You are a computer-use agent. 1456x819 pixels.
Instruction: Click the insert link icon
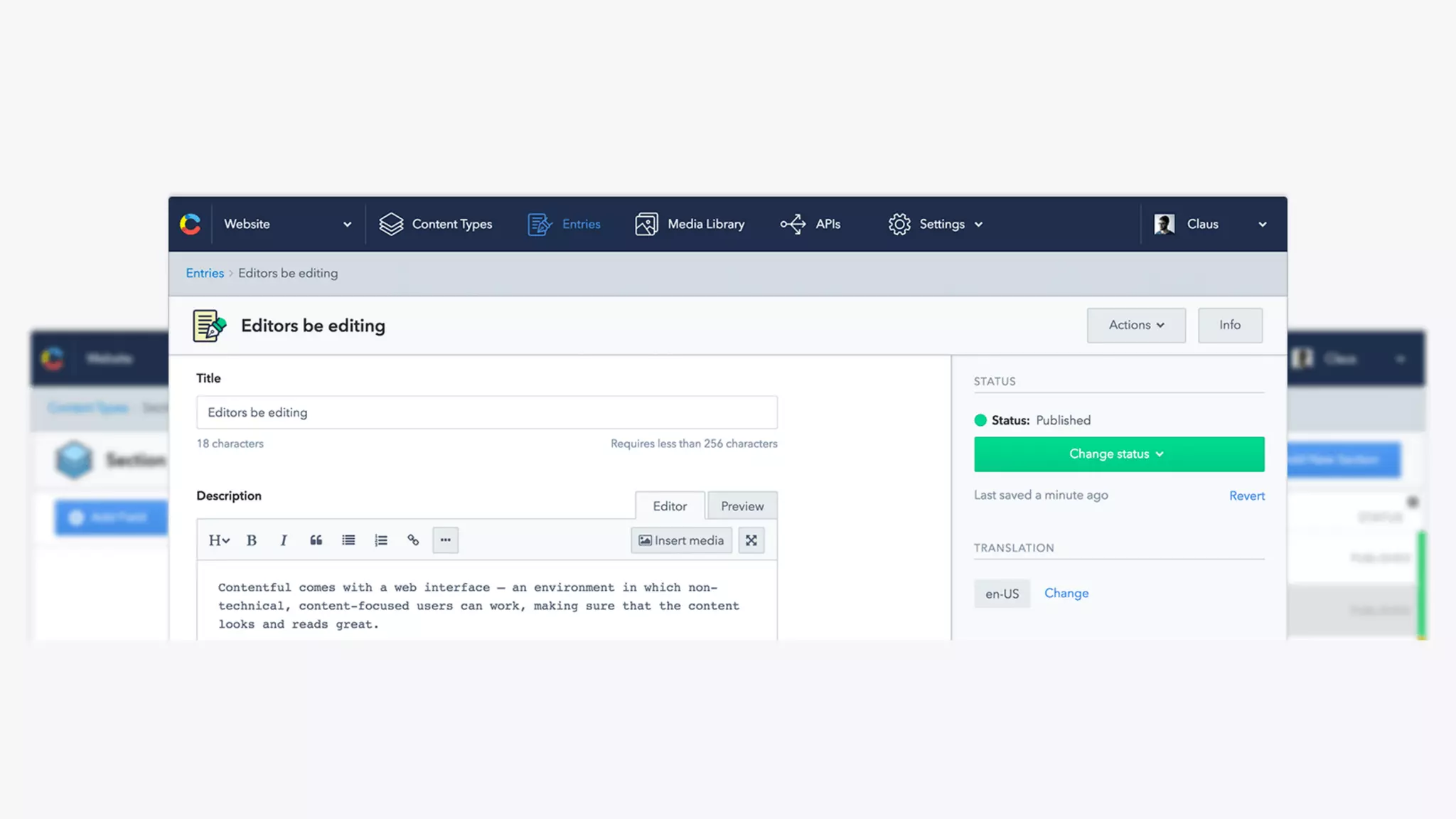tap(413, 540)
